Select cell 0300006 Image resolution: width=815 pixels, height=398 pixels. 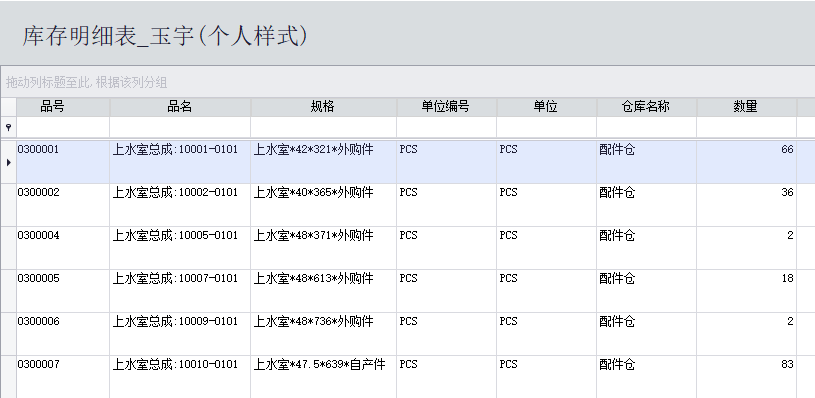coord(63,334)
